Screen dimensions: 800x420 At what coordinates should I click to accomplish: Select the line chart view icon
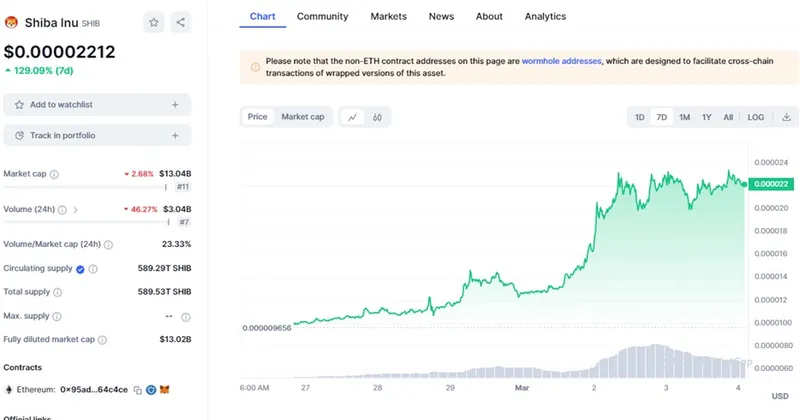click(x=352, y=117)
